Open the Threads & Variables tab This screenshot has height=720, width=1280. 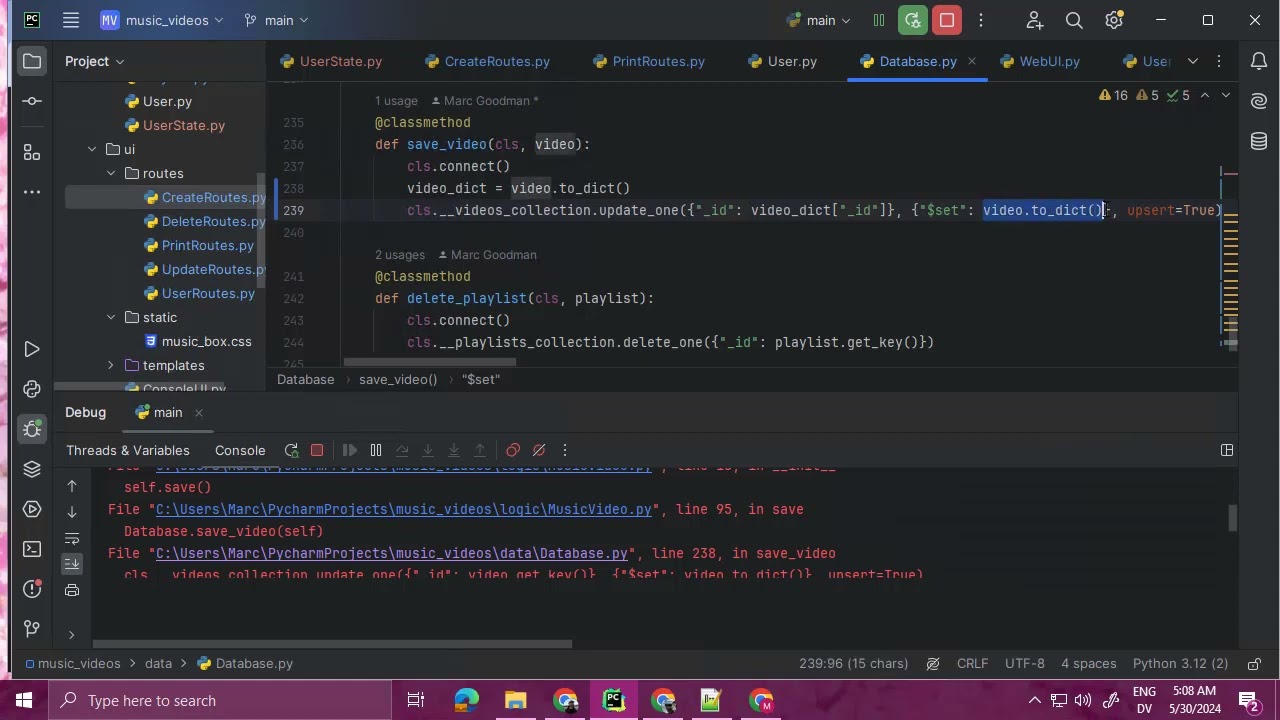[127, 450]
